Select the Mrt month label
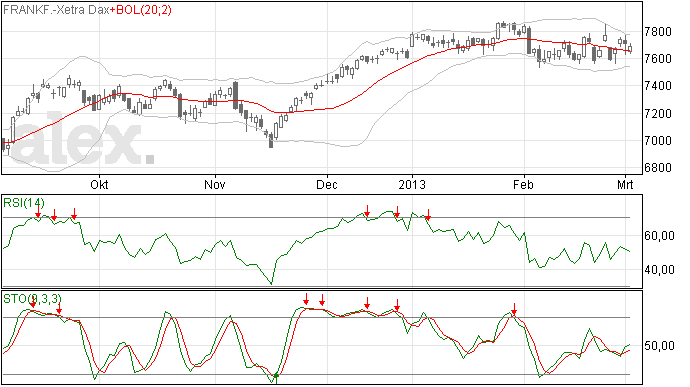Viewport: 690px width, 387px height. click(x=625, y=184)
